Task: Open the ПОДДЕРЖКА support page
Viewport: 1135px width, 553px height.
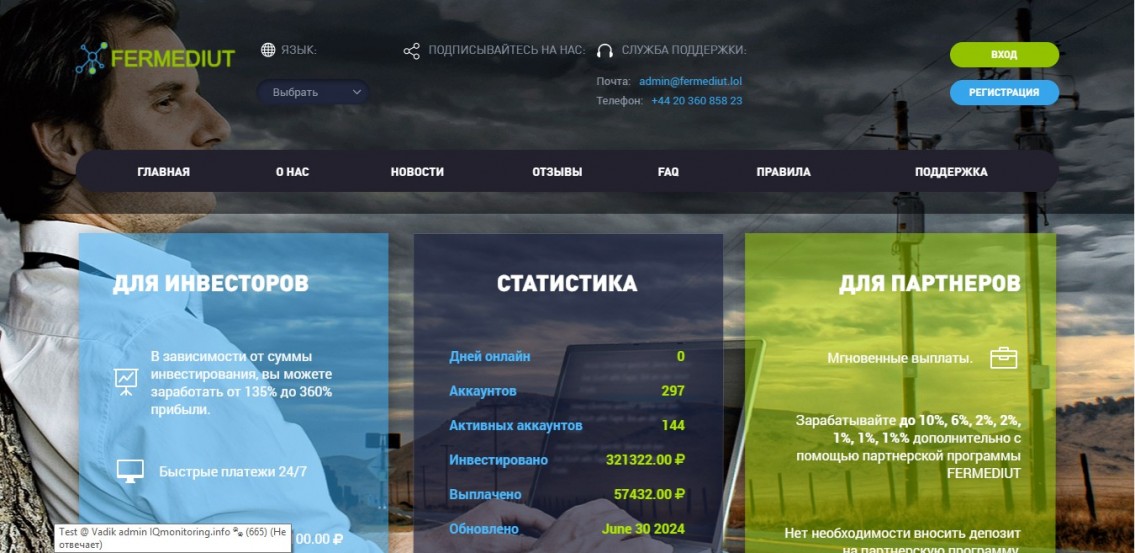Action: point(951,172)
